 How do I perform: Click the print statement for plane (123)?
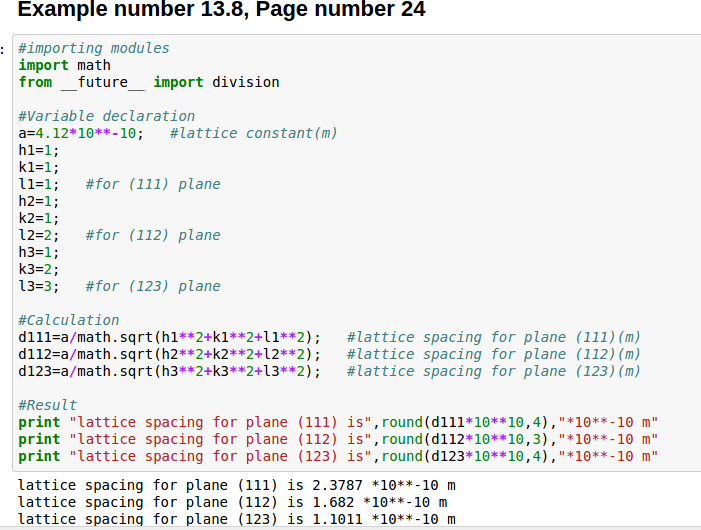pos(338,456)
